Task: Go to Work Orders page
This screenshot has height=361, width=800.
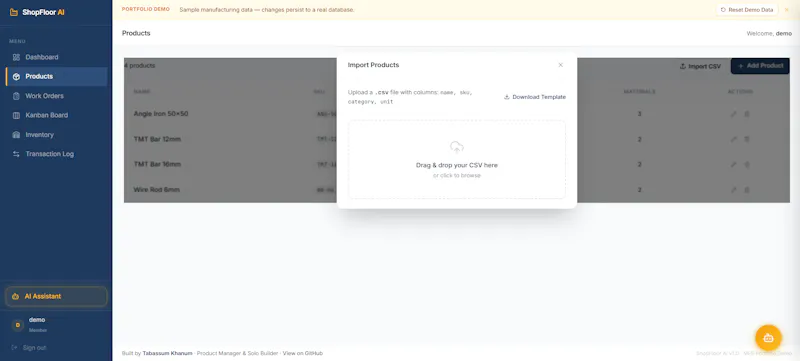Action: tap(56, 96)
